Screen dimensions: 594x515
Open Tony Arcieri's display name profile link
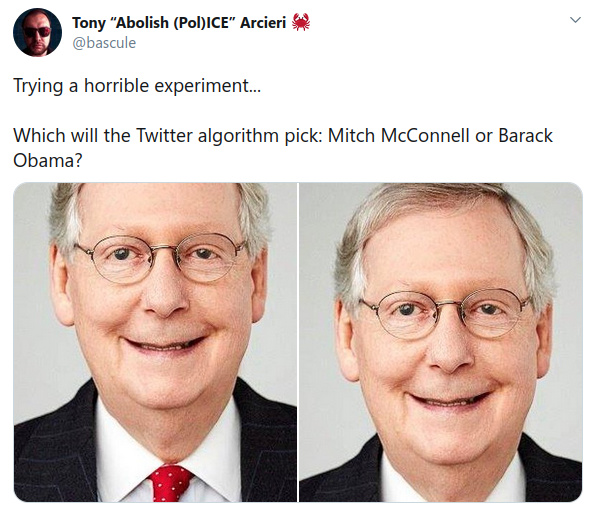click(179, 23)
